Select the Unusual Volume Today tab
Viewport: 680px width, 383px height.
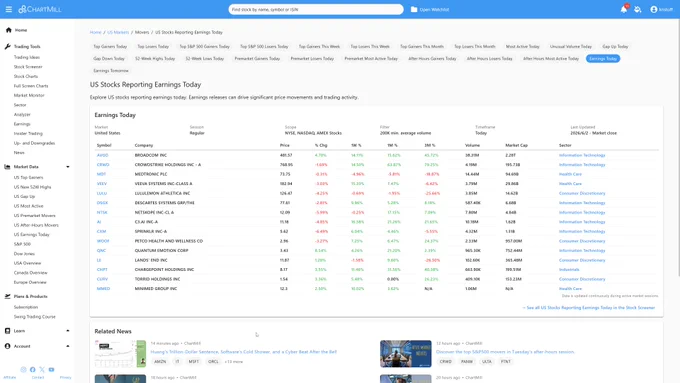click(x=571, y=46)
